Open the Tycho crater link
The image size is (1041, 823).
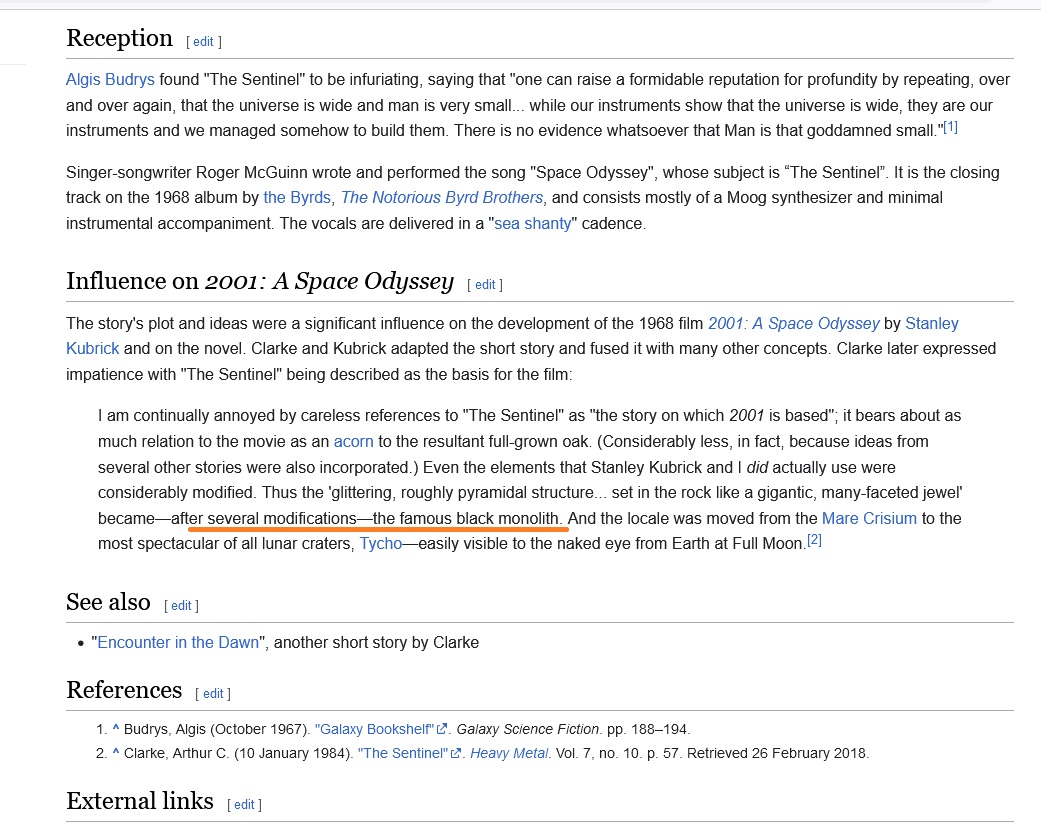[380, 544]
